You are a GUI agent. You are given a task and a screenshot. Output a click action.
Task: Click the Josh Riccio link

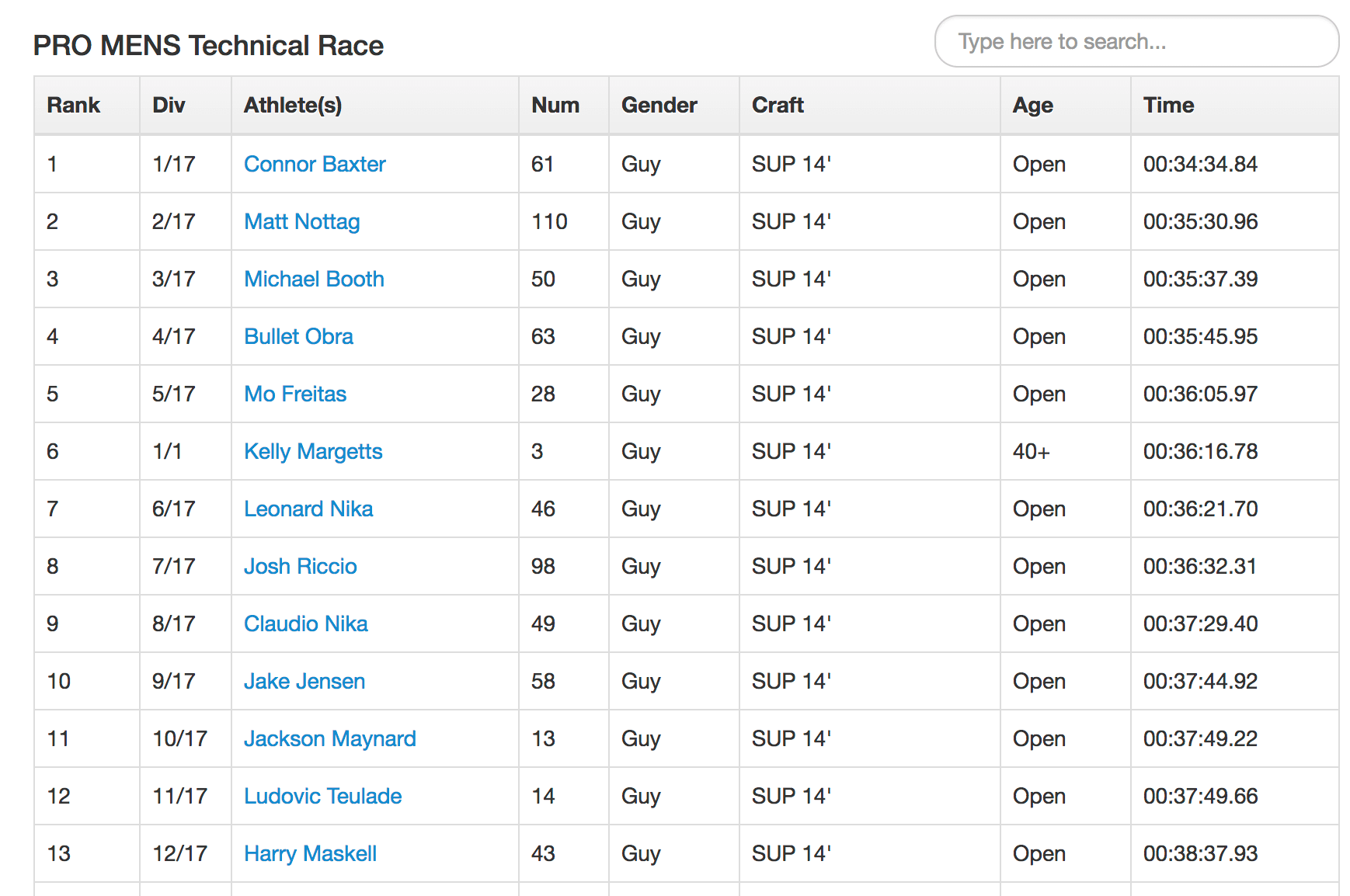[300, 566]
